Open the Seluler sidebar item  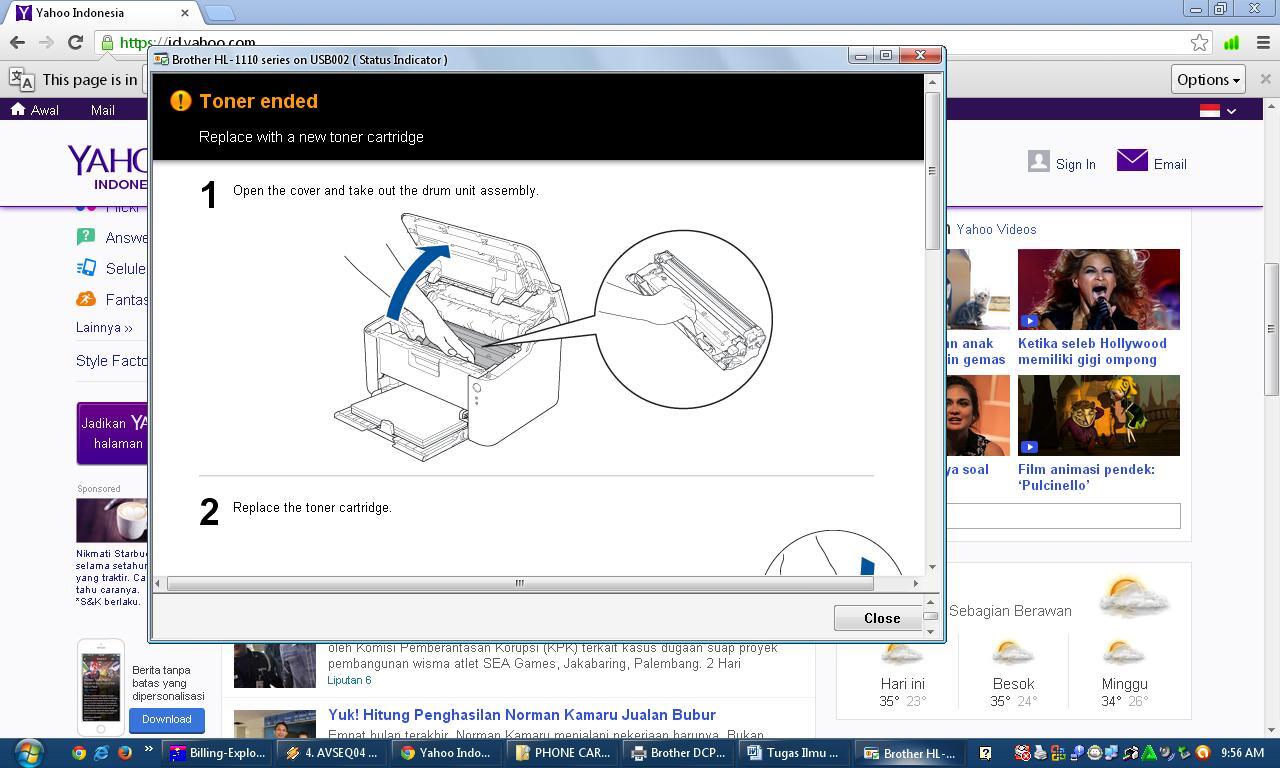[x=112, y=268]
